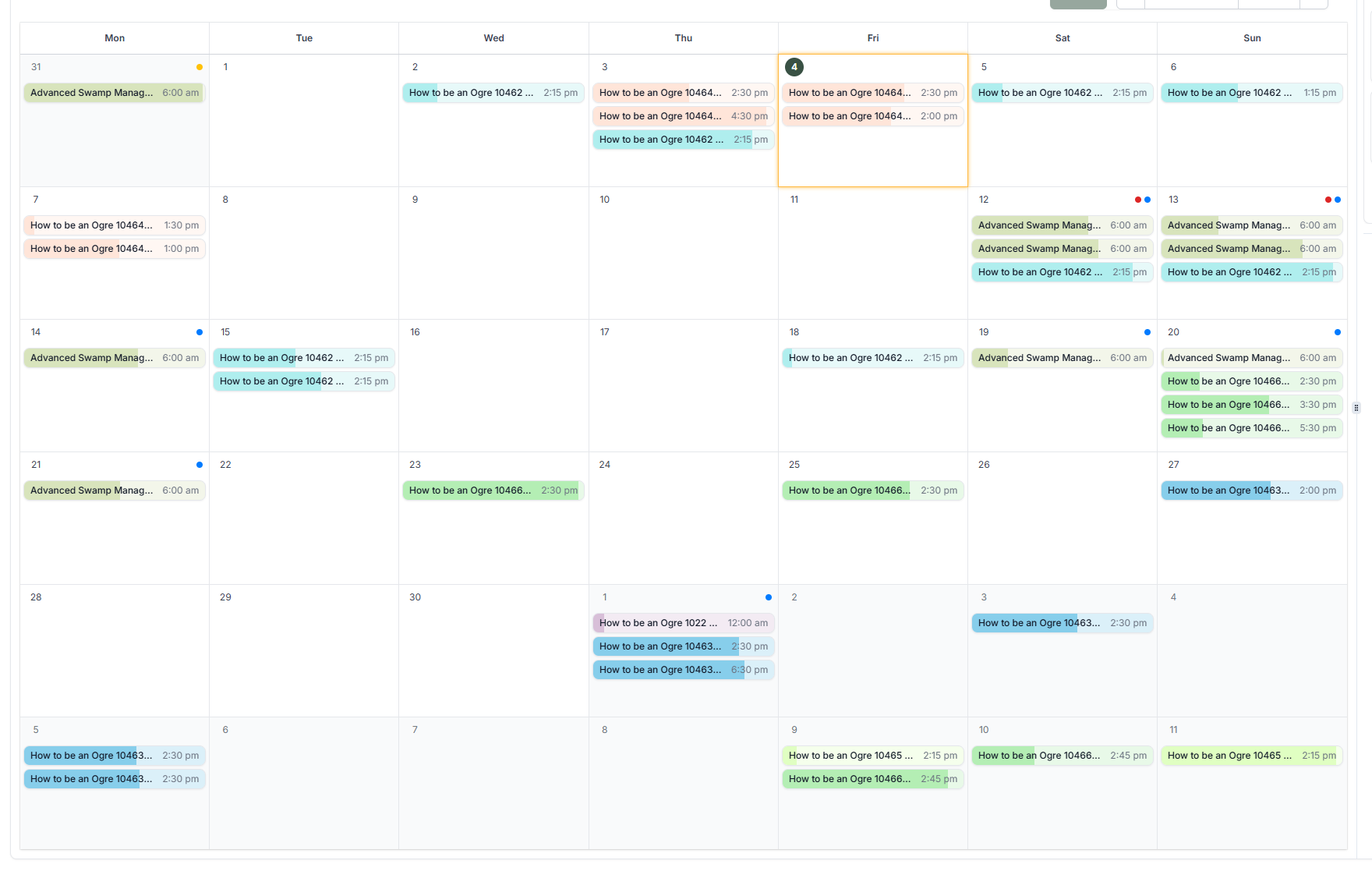Click the side panel grip handle at right edge
Screen dimensions: 1372x871
click(x=1356, y=408)
